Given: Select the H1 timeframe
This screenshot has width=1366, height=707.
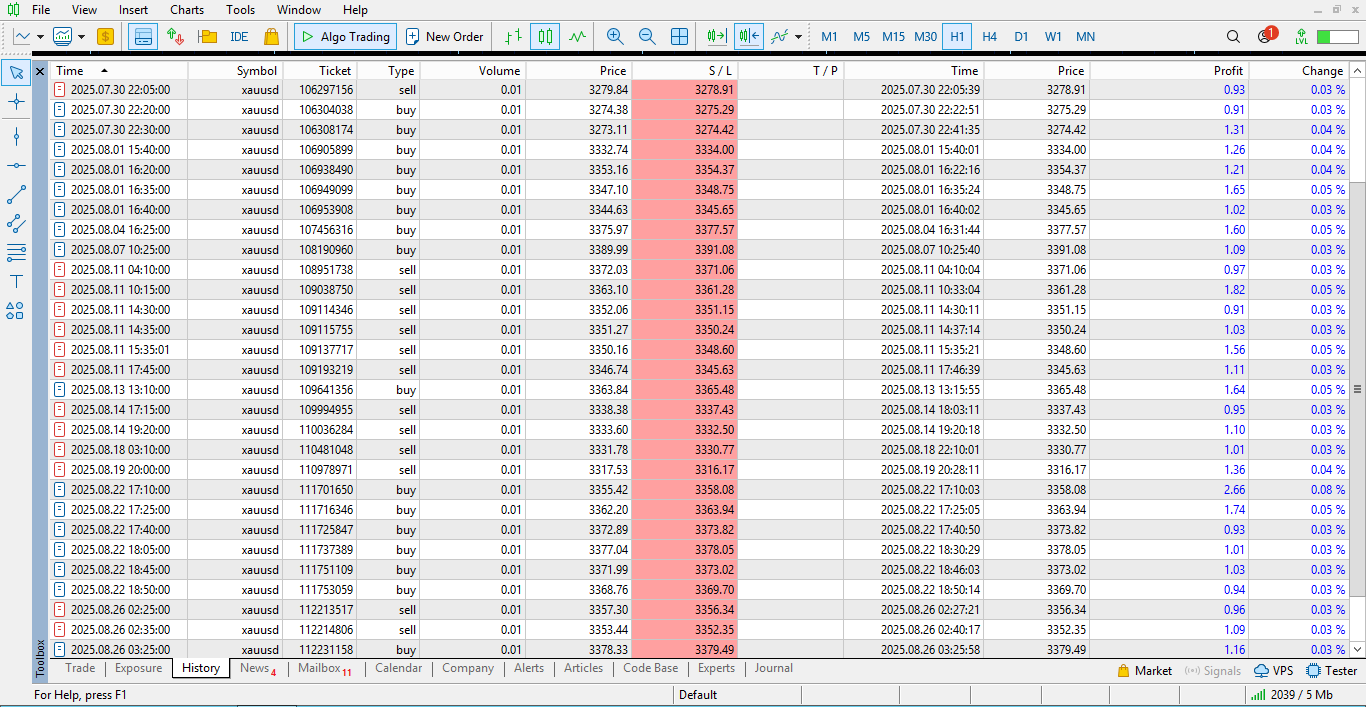Looking at the screenshot, I should click(957, 37).
